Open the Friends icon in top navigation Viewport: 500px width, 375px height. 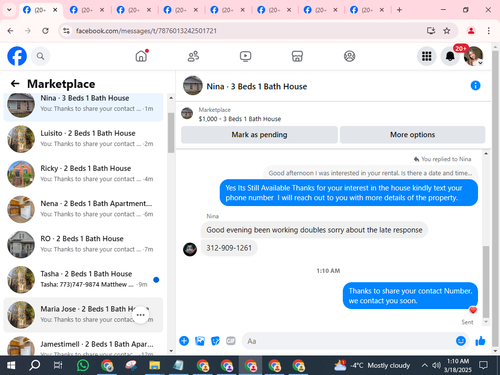[x=193, y=56]
